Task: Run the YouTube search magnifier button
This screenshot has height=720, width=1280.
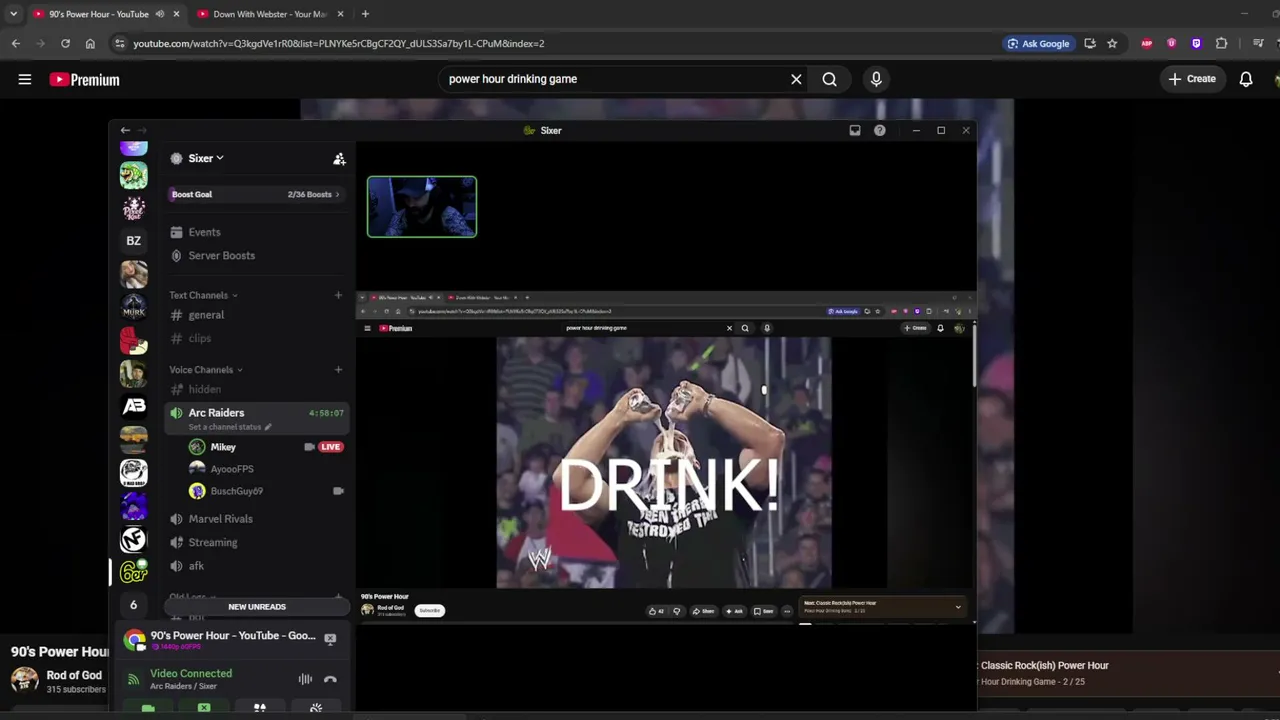Action: (830, 79)
